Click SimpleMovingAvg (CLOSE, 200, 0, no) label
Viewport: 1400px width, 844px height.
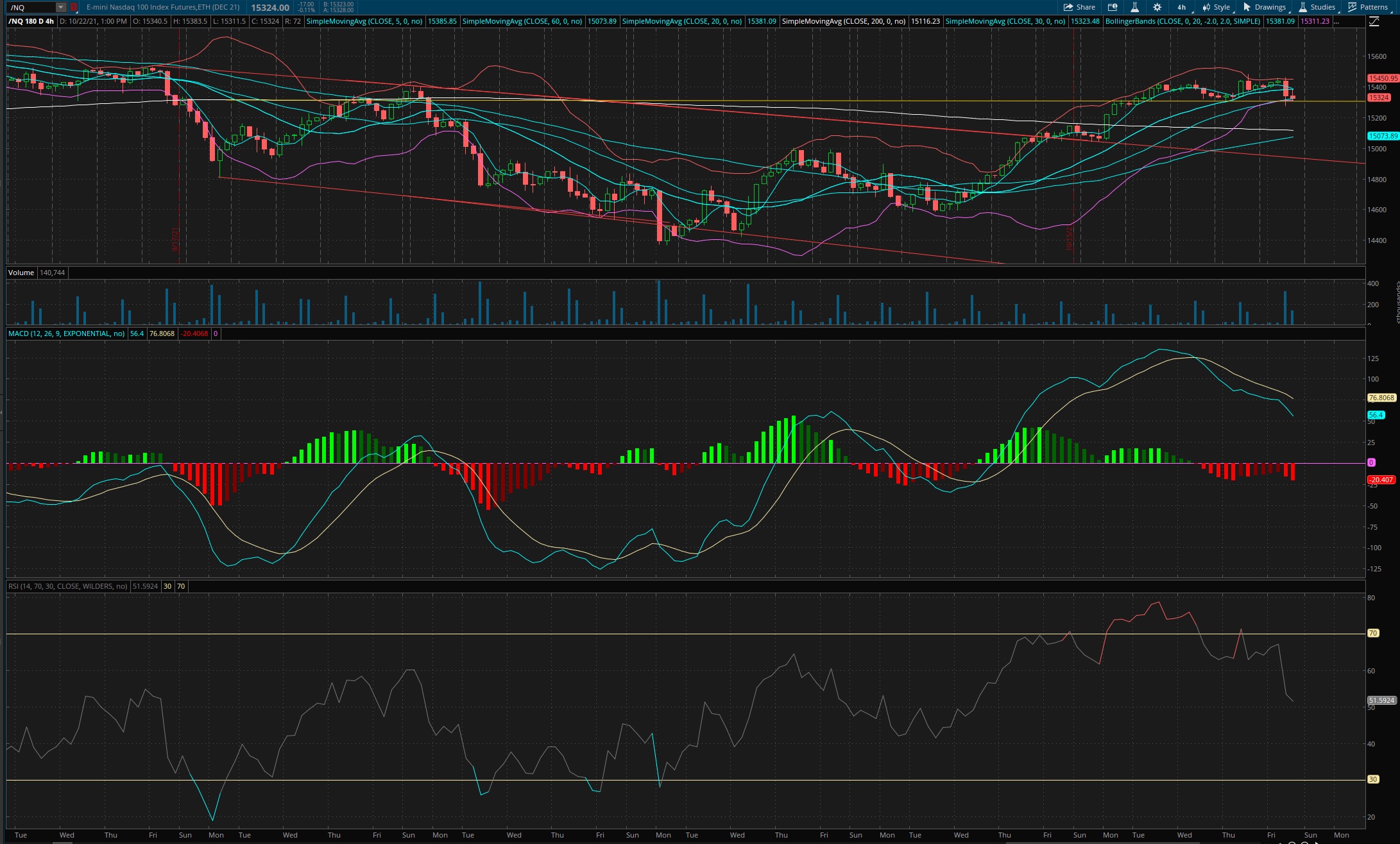coord(844,21)
